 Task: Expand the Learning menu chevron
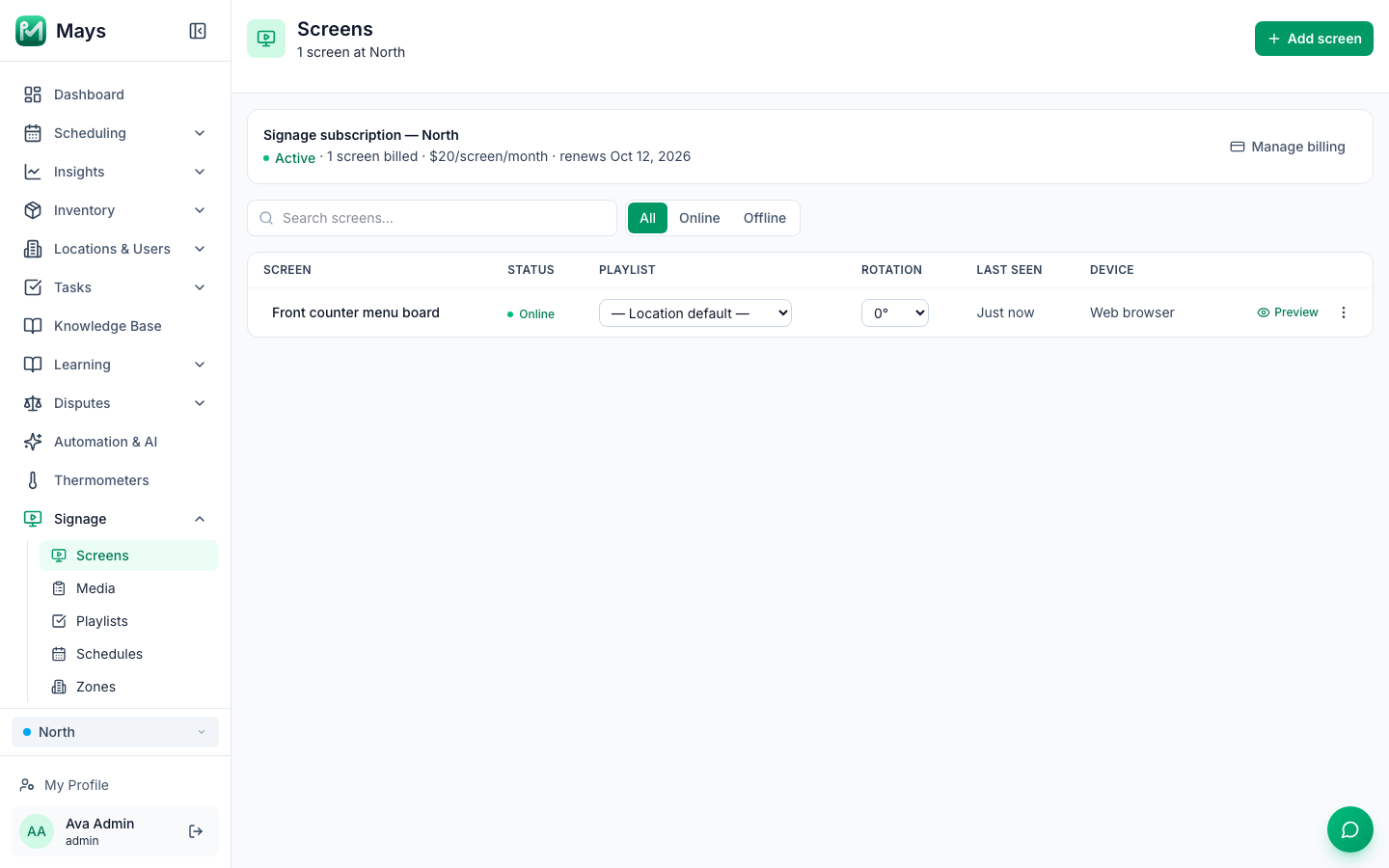coord(200,365)
